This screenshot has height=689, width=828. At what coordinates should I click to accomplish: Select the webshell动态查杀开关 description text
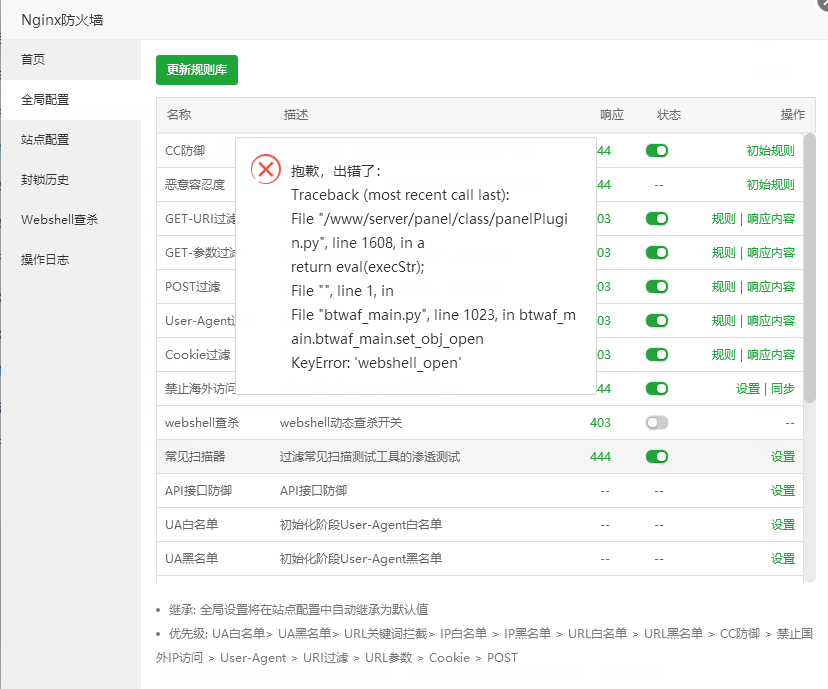point(341,422)
